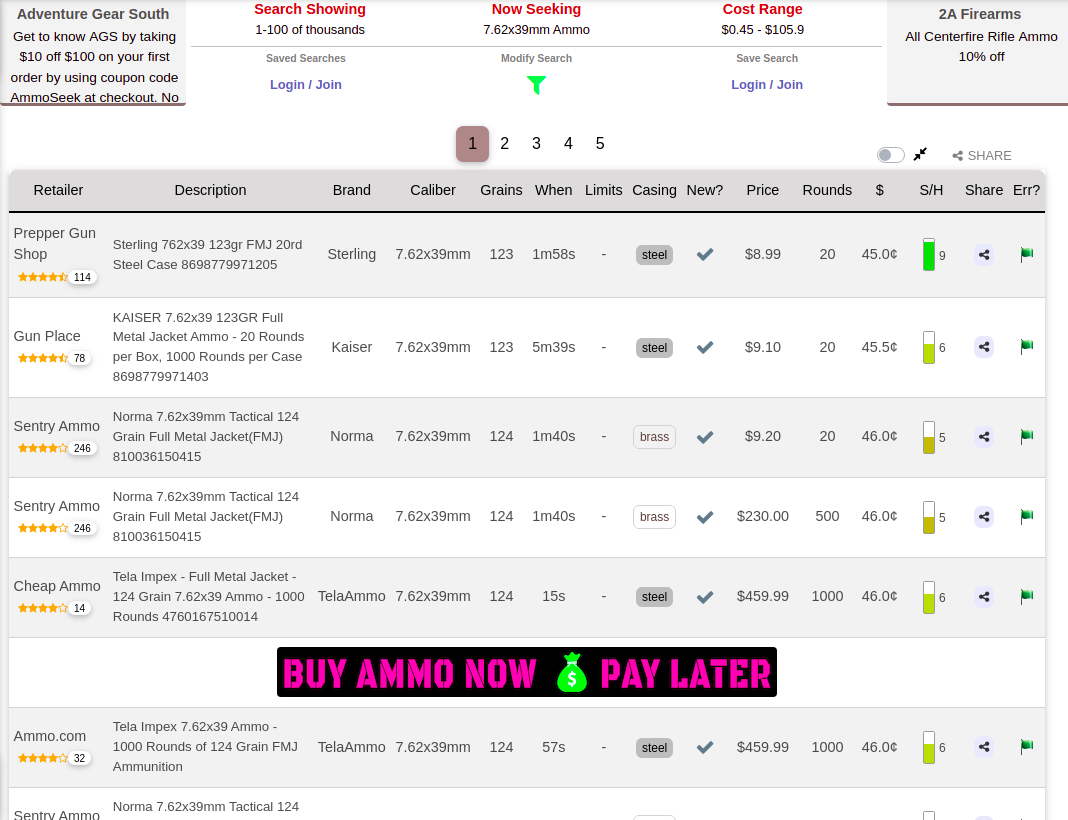Share the Gun Place Kaiser listing
The height and width of the screenshot is (820, 1068).
pos(984,347)
